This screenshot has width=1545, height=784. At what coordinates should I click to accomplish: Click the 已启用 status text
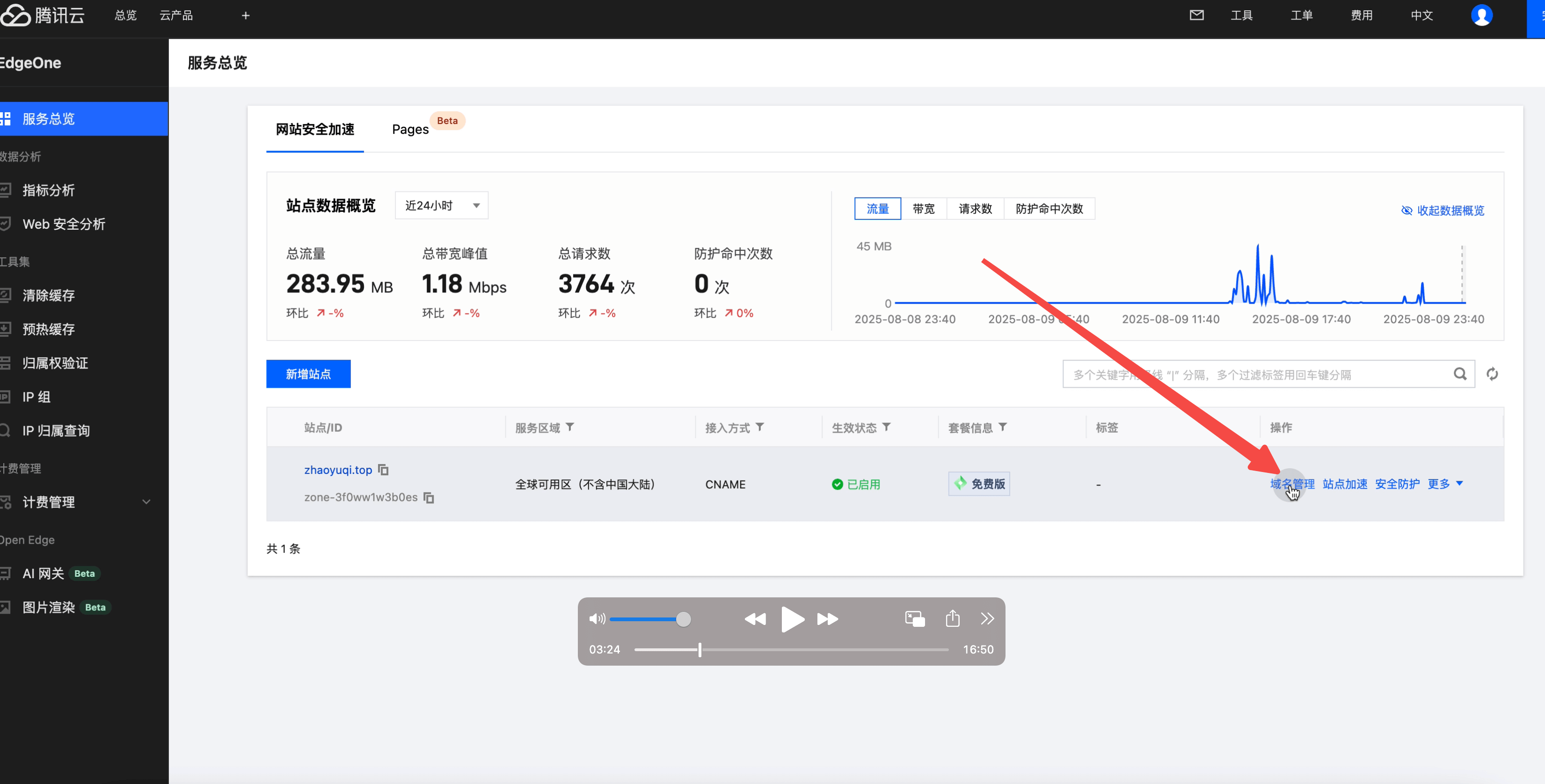pos(863,484)
